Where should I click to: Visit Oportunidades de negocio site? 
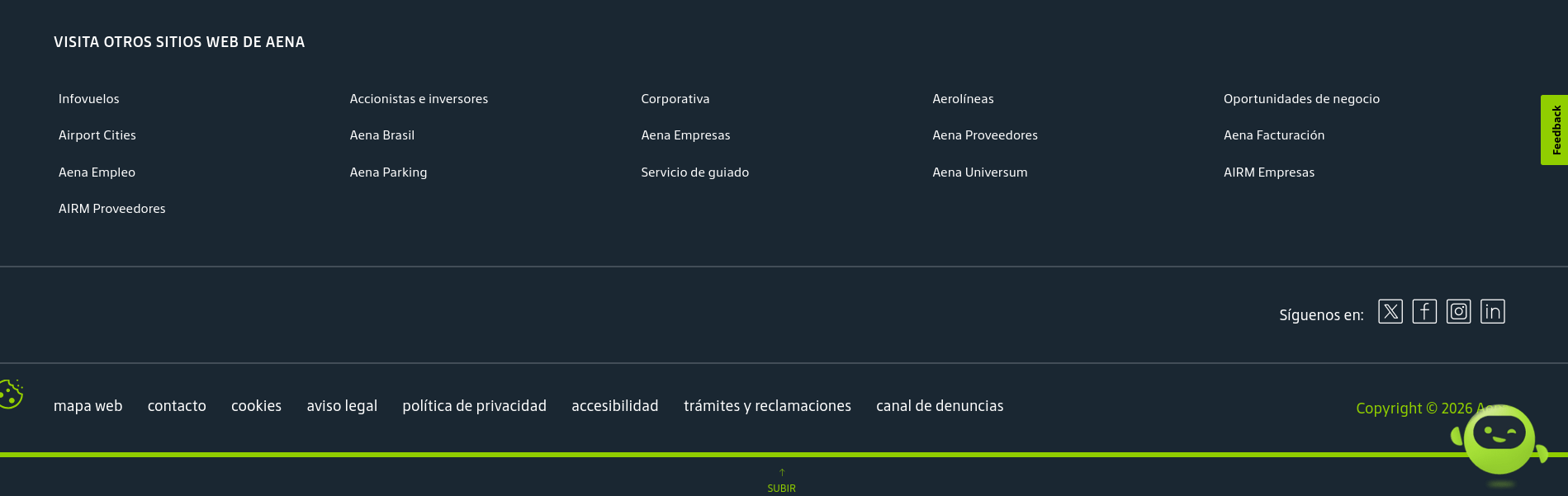tap(1301, 99)
